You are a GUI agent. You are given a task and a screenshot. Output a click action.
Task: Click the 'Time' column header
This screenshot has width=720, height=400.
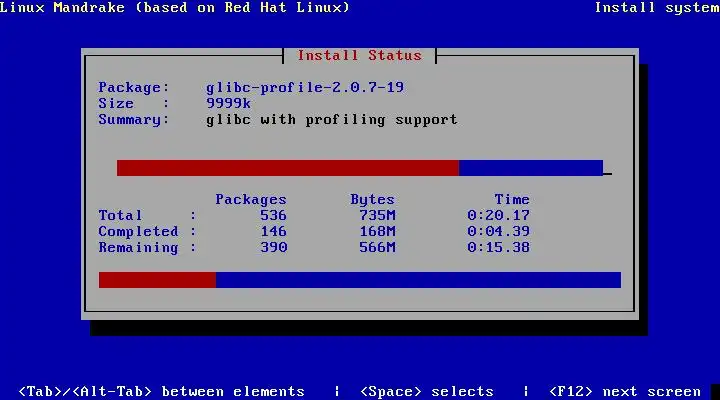[x=512, y=199]
